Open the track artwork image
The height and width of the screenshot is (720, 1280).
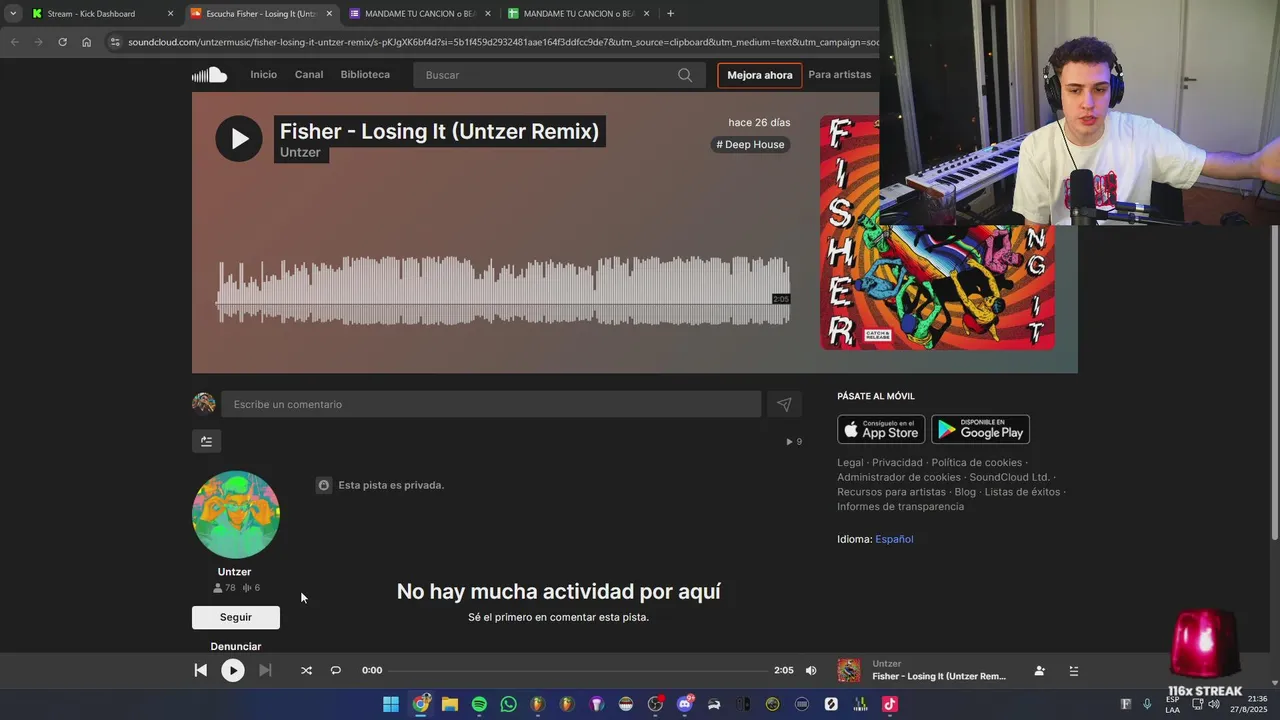coord(937,232)
